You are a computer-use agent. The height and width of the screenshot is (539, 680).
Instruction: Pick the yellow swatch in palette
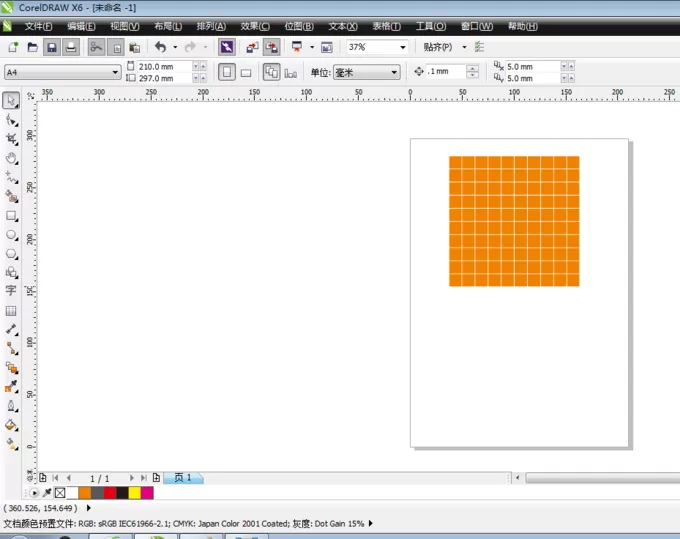click(134, 493)
